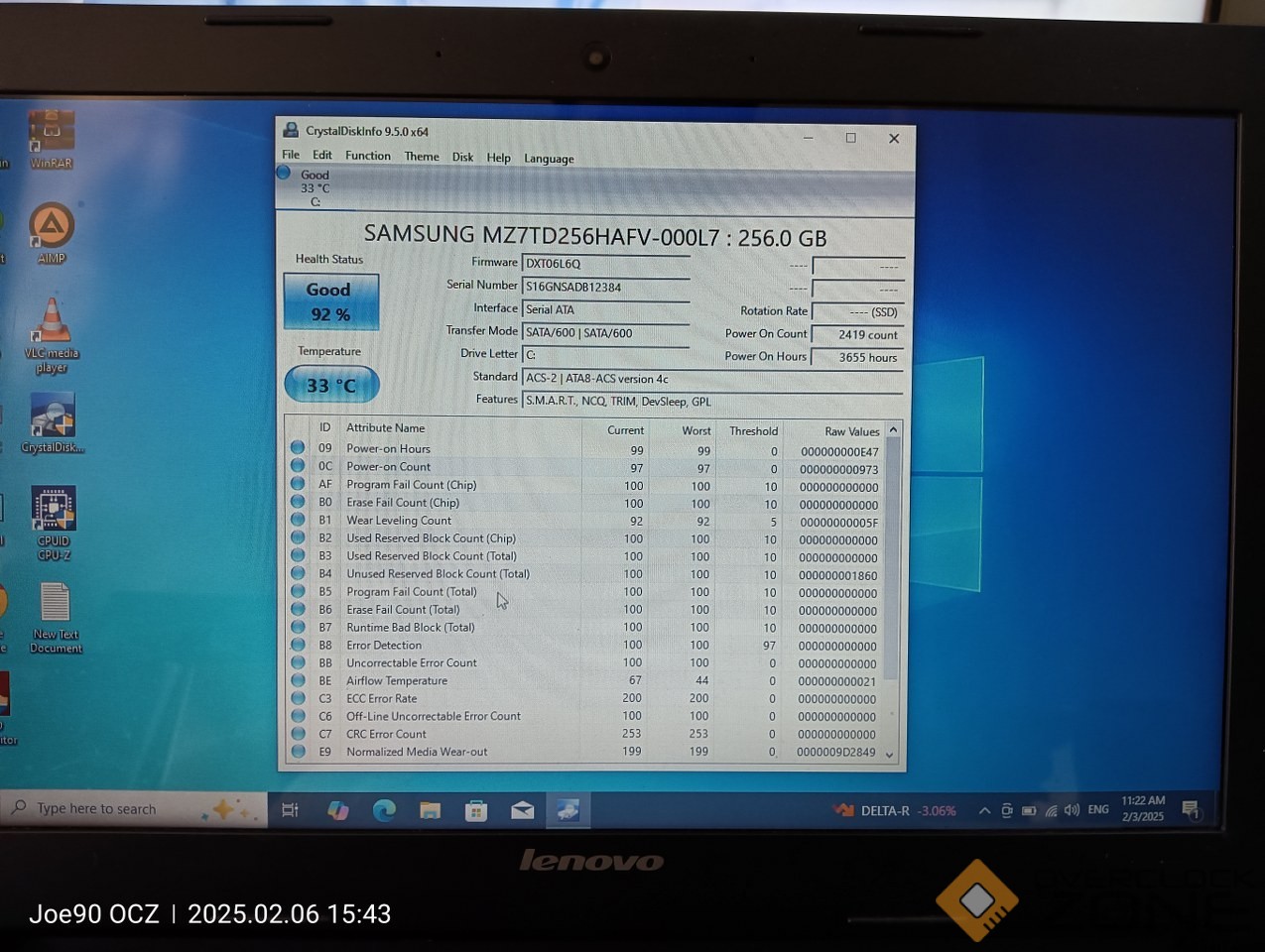1265x952 pixels.
Task: Open the Disk menu
Action: 462,157
